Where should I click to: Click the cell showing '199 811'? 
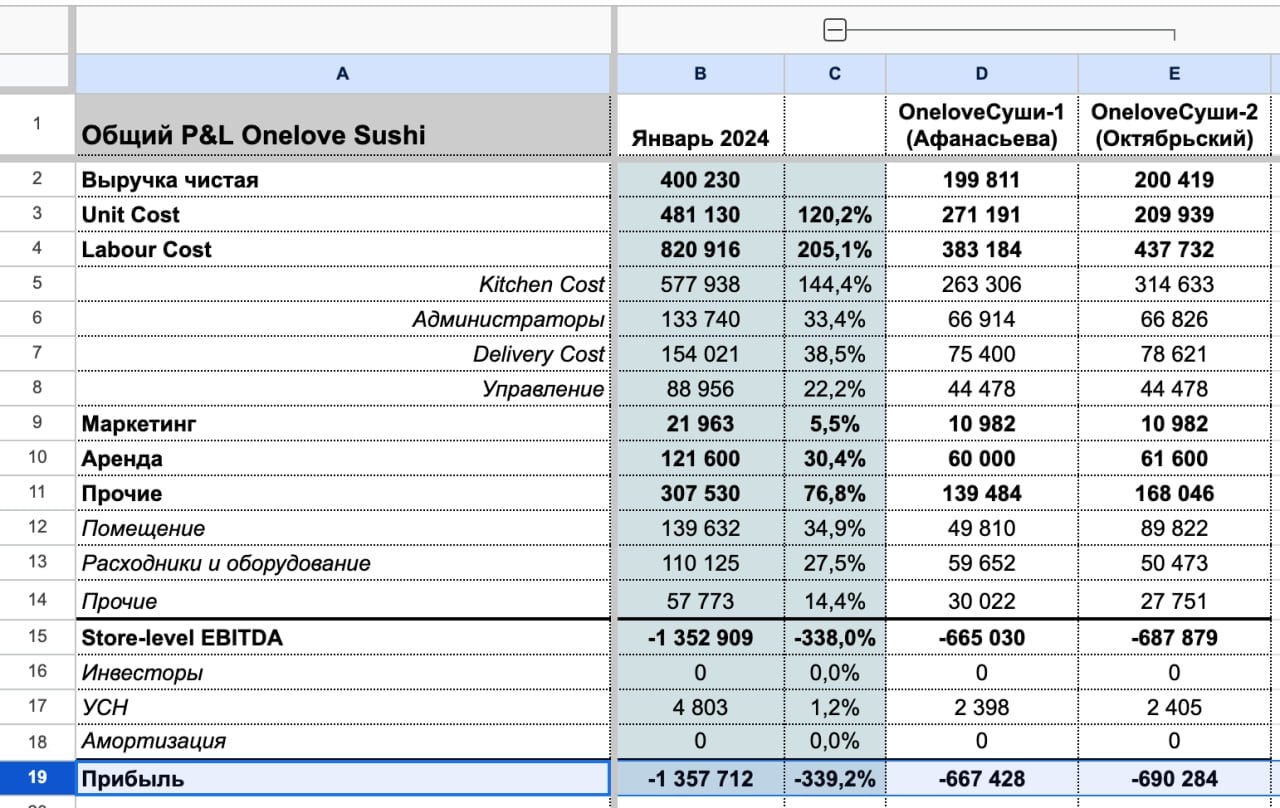tap(982, 180)
